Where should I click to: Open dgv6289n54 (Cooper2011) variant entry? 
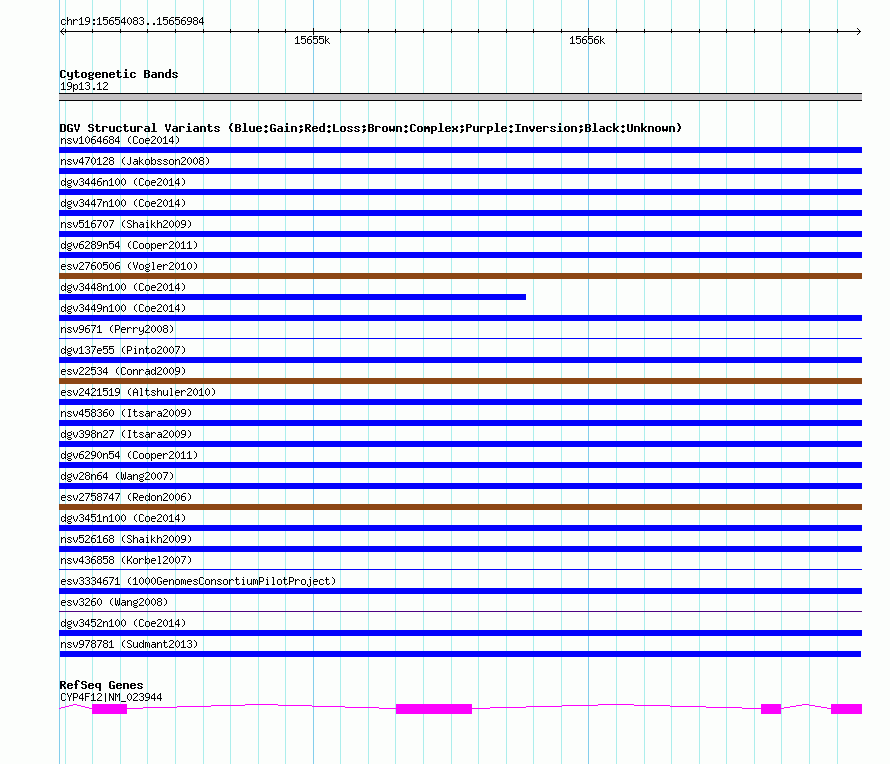pos(129,245)
